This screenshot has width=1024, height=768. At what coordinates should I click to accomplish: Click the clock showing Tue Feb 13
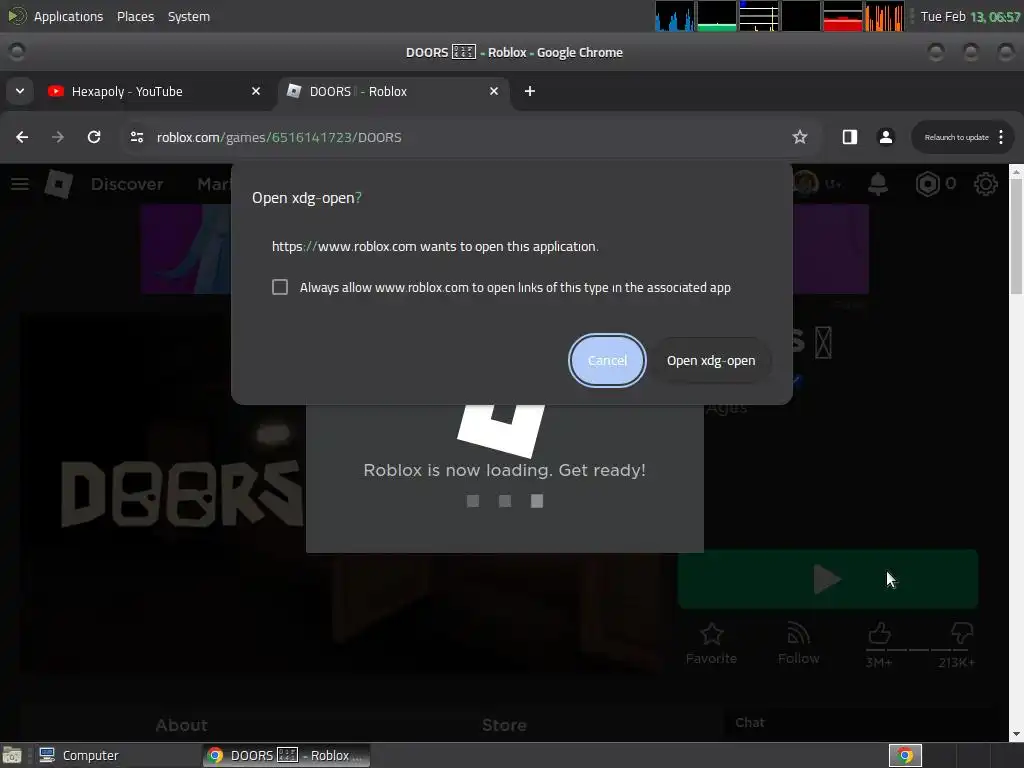click(970, 16)
